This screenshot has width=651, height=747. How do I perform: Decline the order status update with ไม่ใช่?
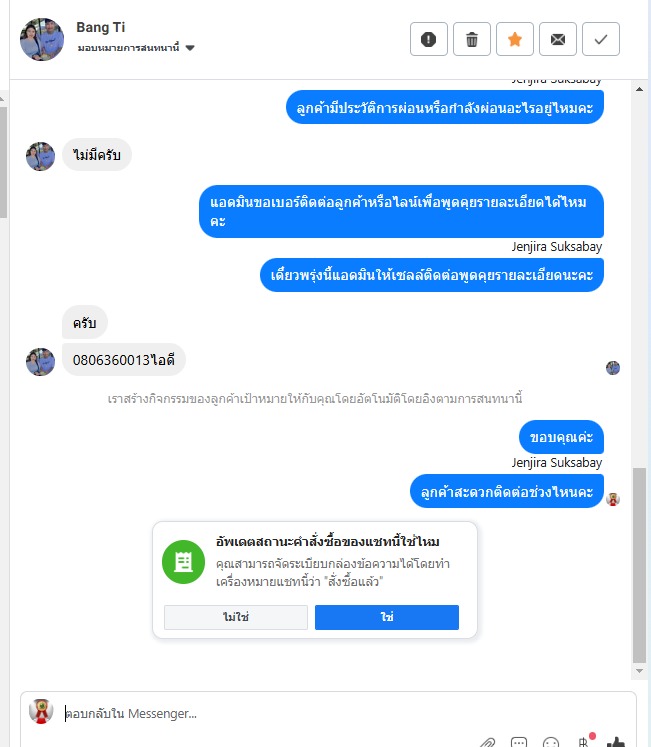[x=236, y=617]
